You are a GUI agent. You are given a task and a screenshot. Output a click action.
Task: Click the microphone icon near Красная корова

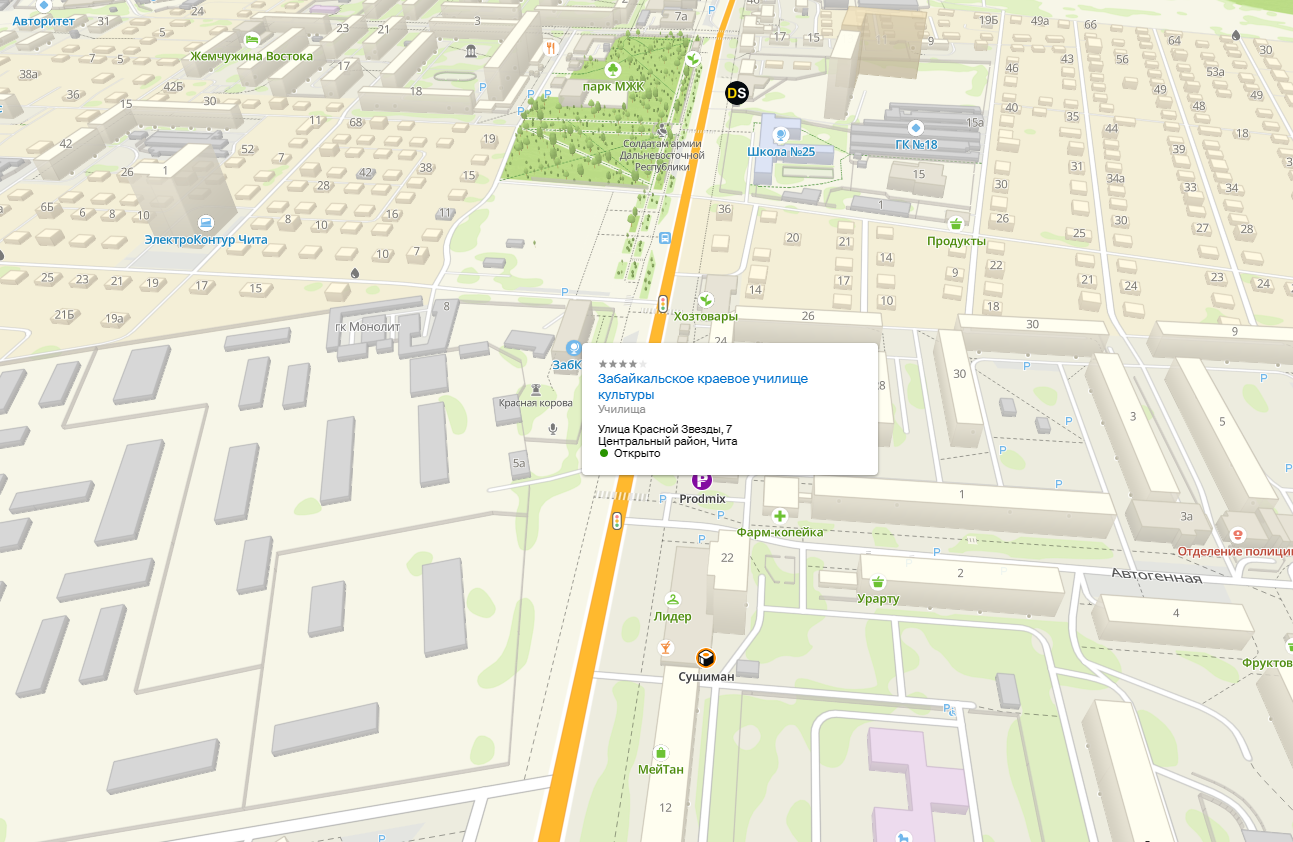[553, 428]
